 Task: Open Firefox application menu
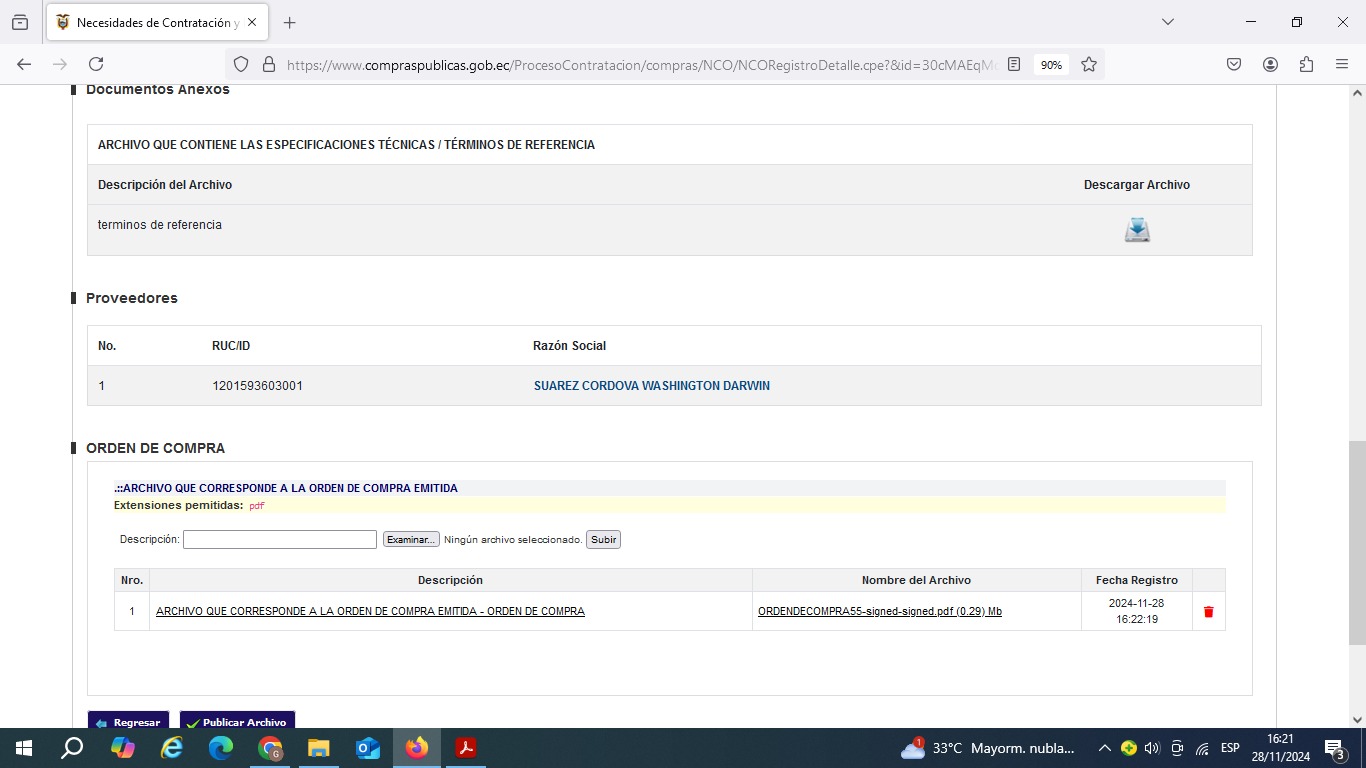click(1342, 64)
